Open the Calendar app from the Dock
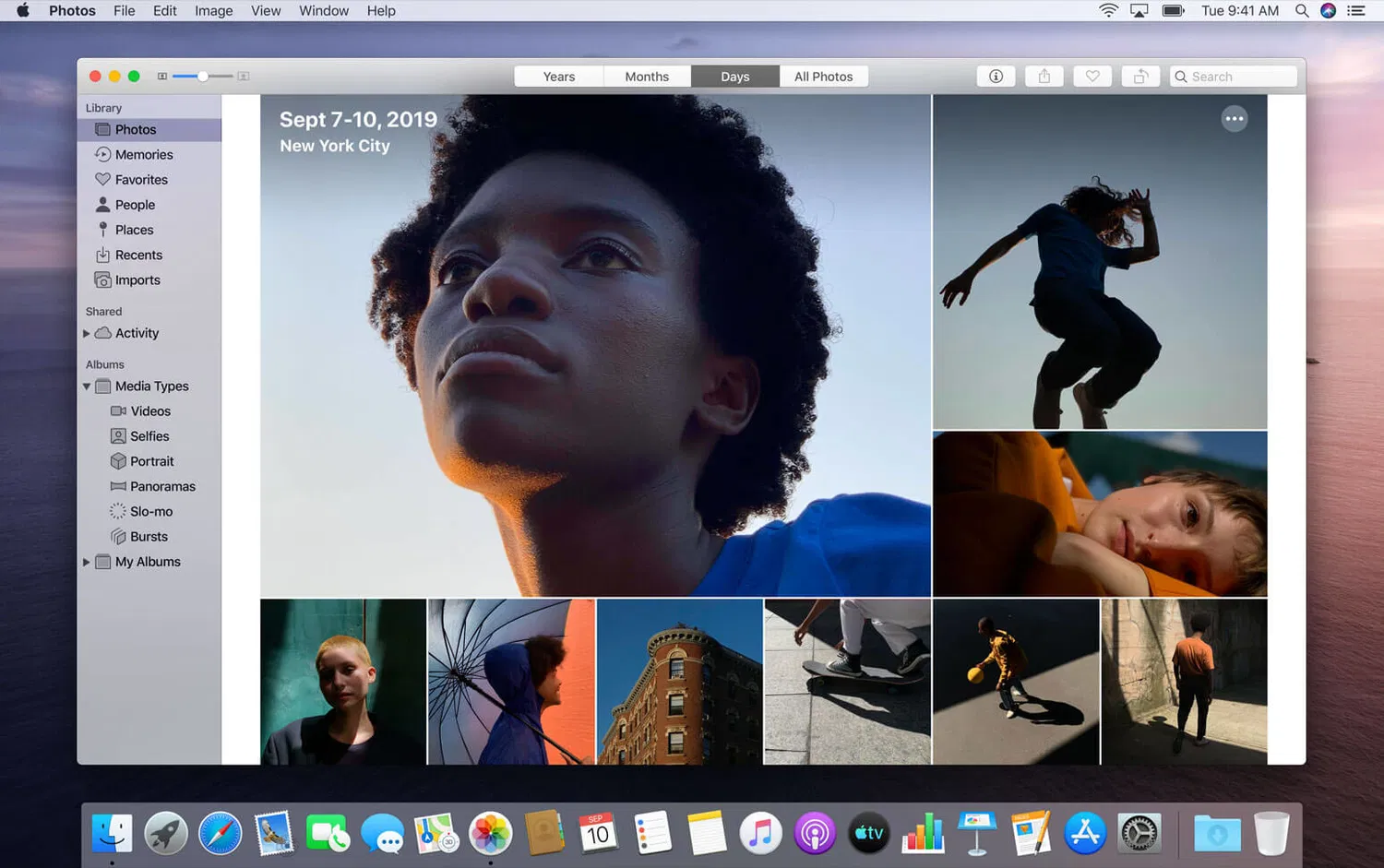 [x=599, y=834]
